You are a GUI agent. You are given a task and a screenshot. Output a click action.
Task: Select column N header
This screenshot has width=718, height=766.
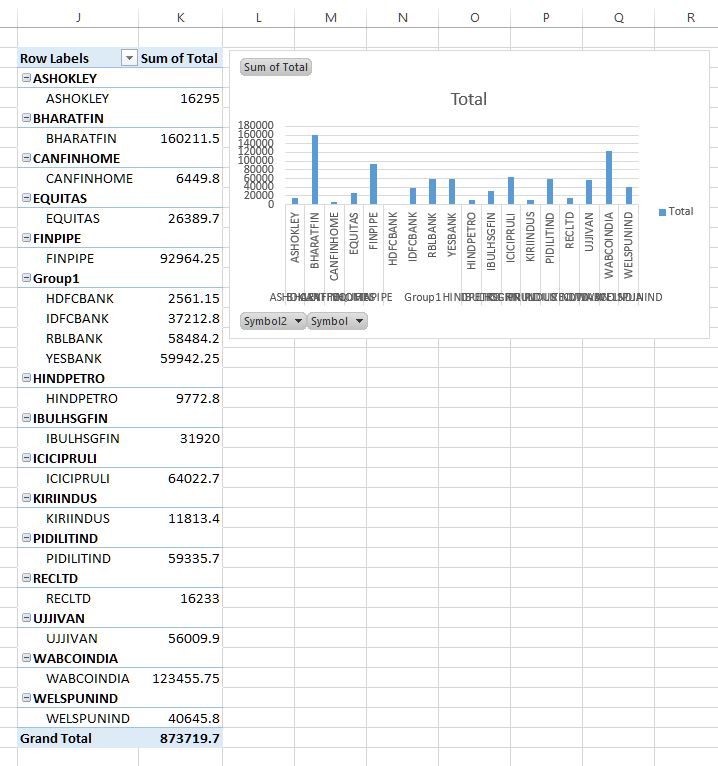[402, 18]
